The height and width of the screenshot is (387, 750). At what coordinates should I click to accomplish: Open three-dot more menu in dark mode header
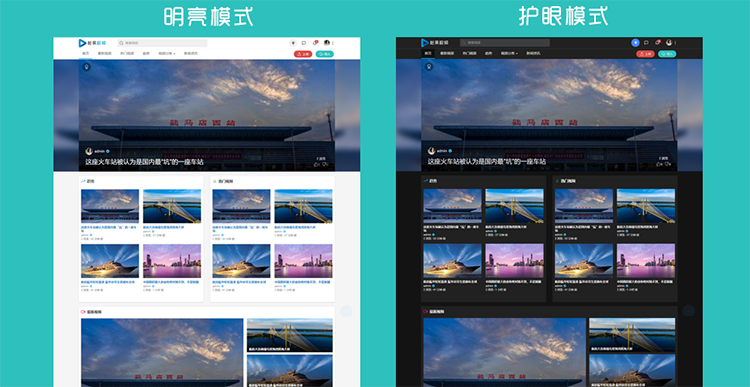tap(675, 43)
